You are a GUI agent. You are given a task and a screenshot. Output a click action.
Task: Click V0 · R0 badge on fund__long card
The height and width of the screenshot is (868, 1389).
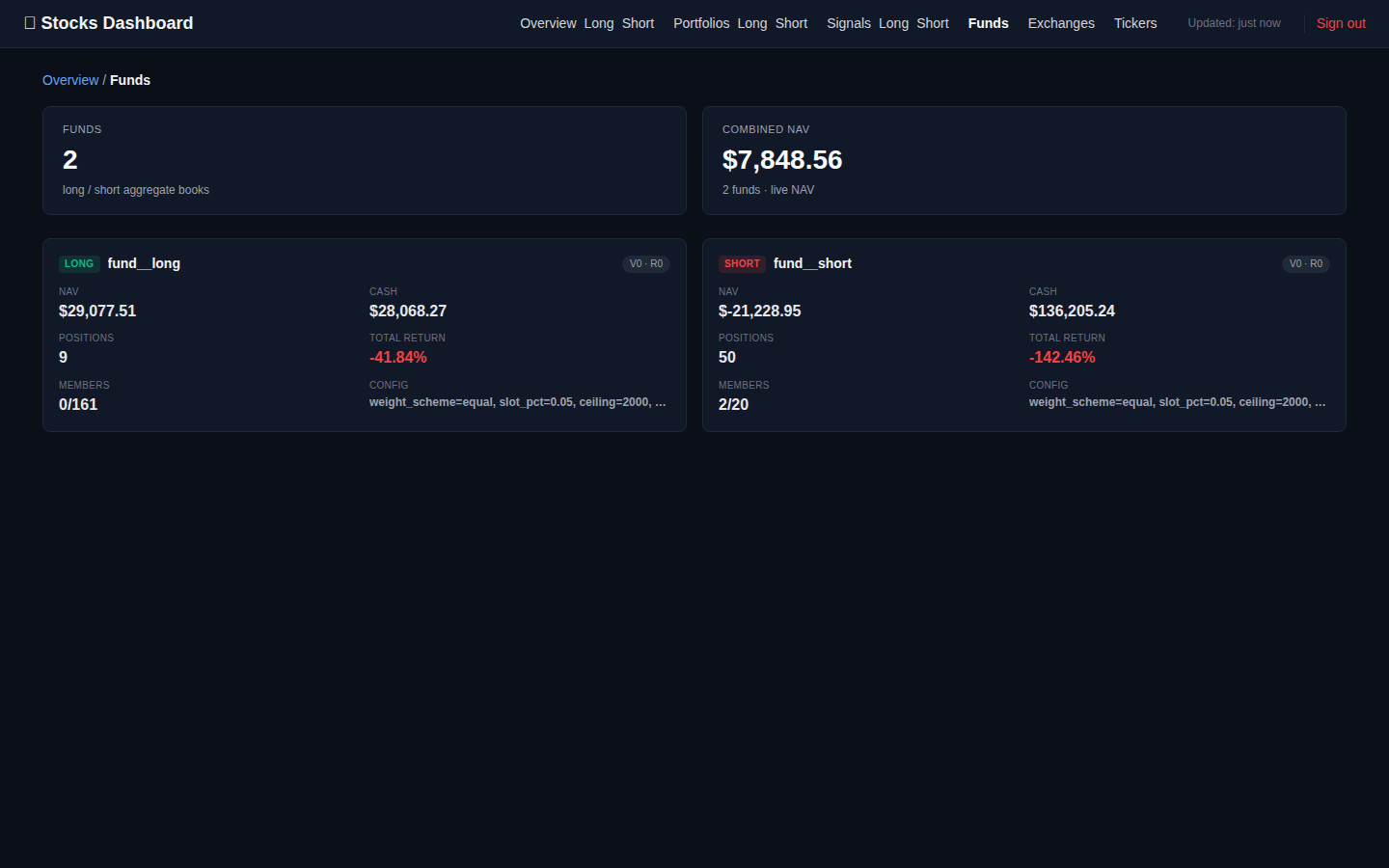point(646,263)
